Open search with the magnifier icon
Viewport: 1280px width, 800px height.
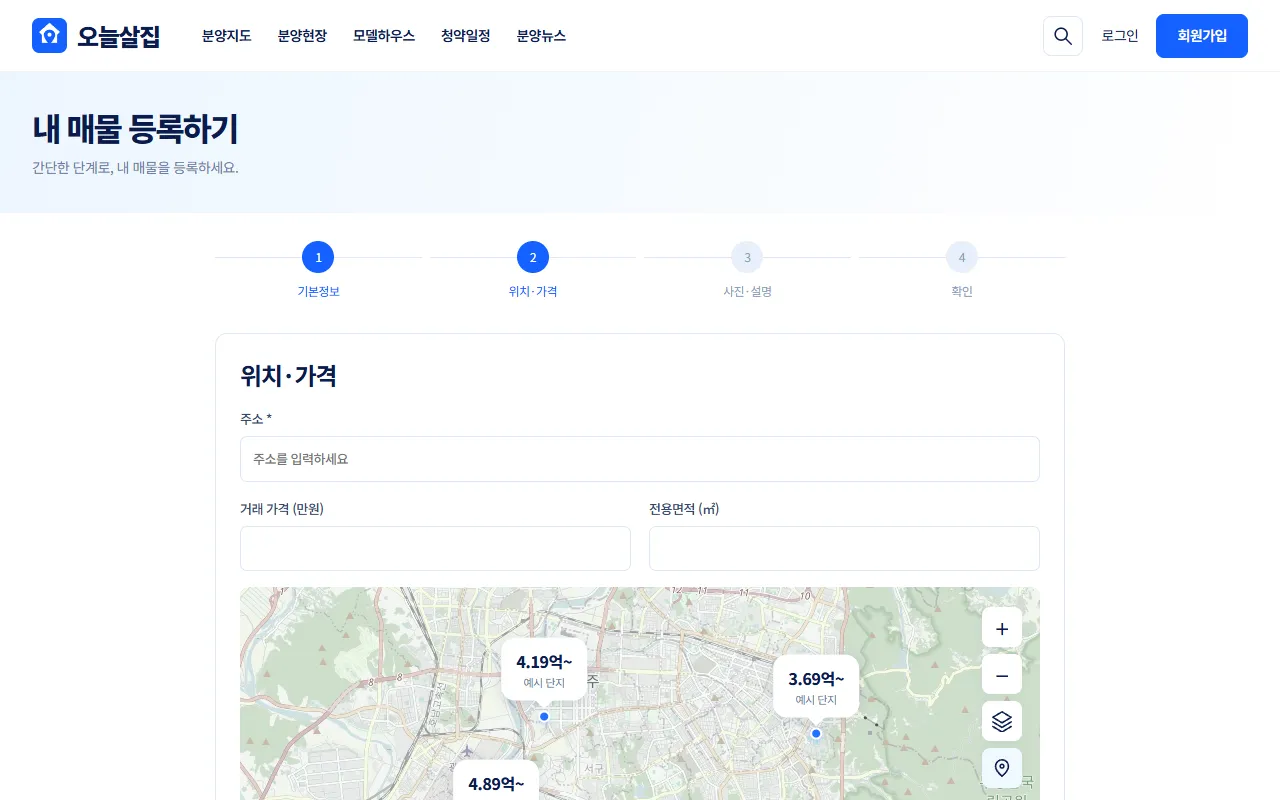1063,36
